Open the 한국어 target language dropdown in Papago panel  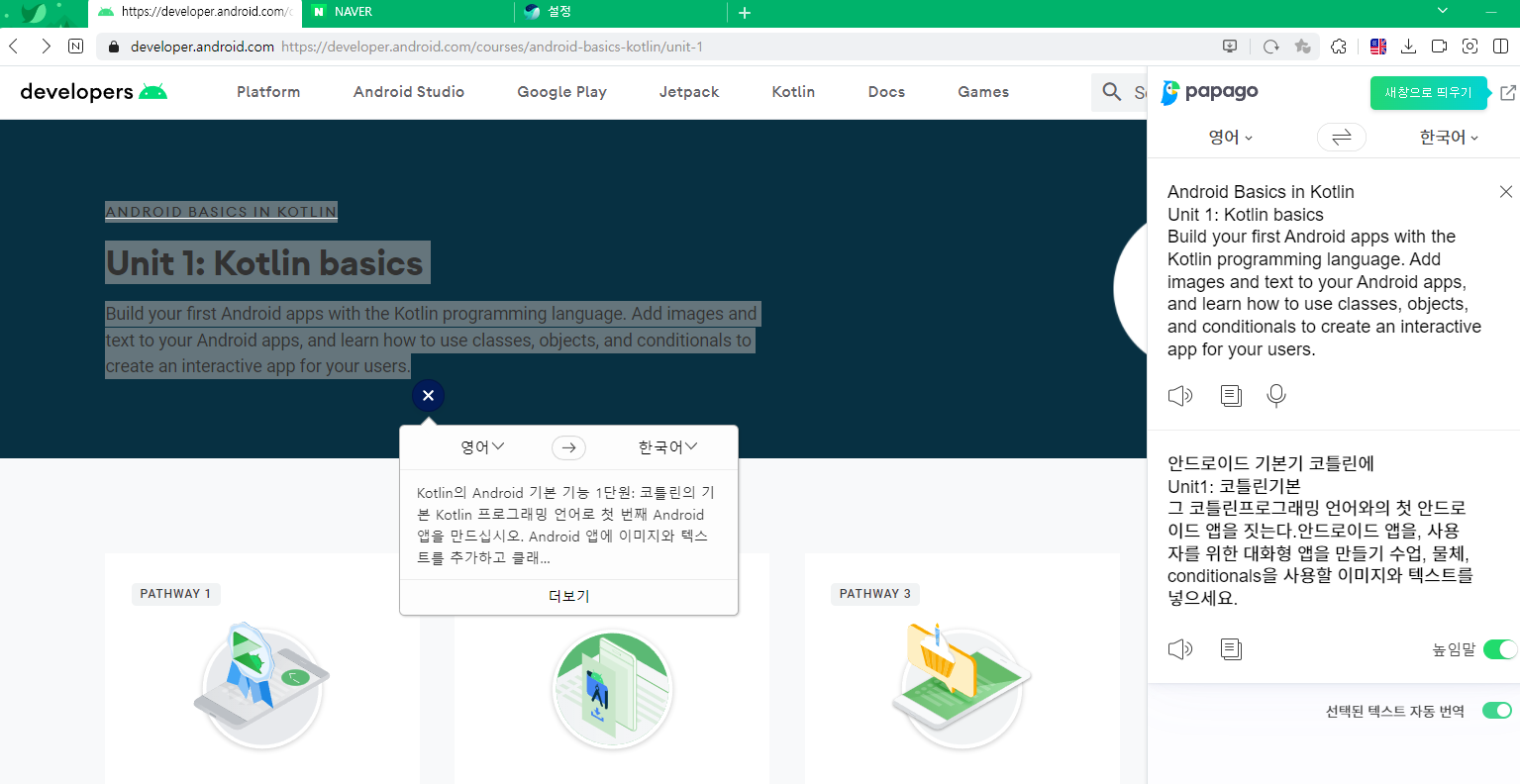coord(1449,138)
